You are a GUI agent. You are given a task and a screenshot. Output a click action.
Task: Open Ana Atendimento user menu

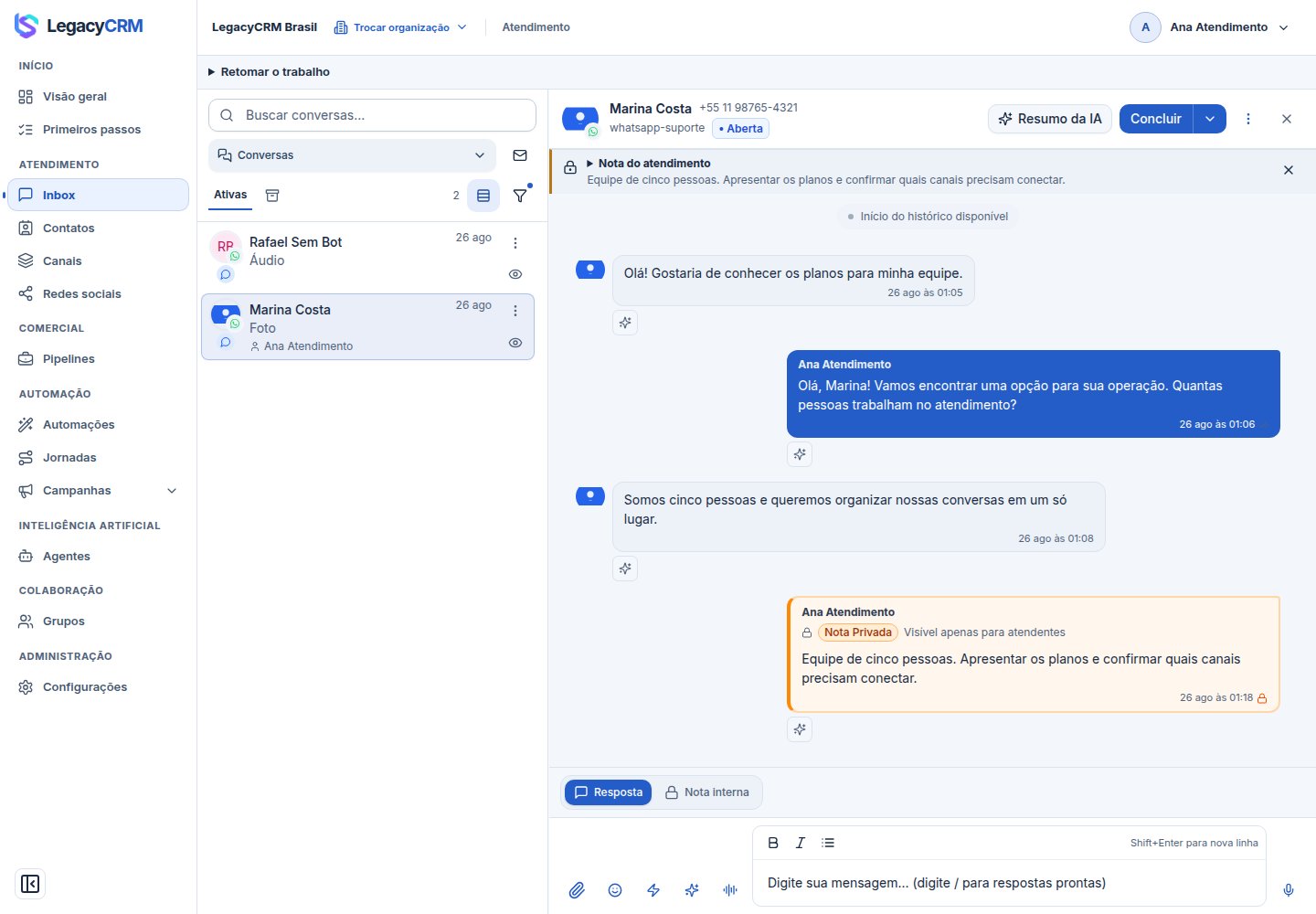[x=1211, y=27]
